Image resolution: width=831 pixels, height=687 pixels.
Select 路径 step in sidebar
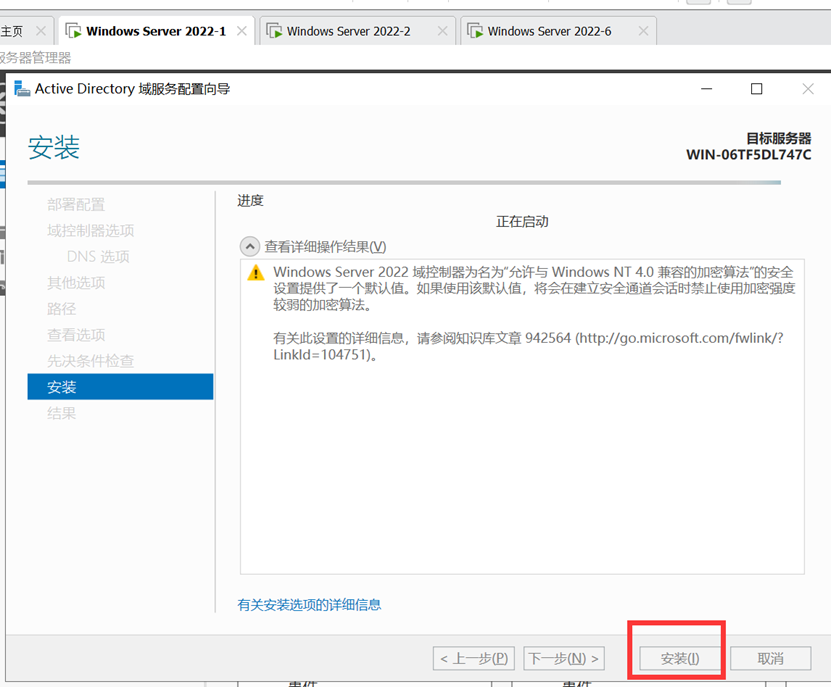61,309
